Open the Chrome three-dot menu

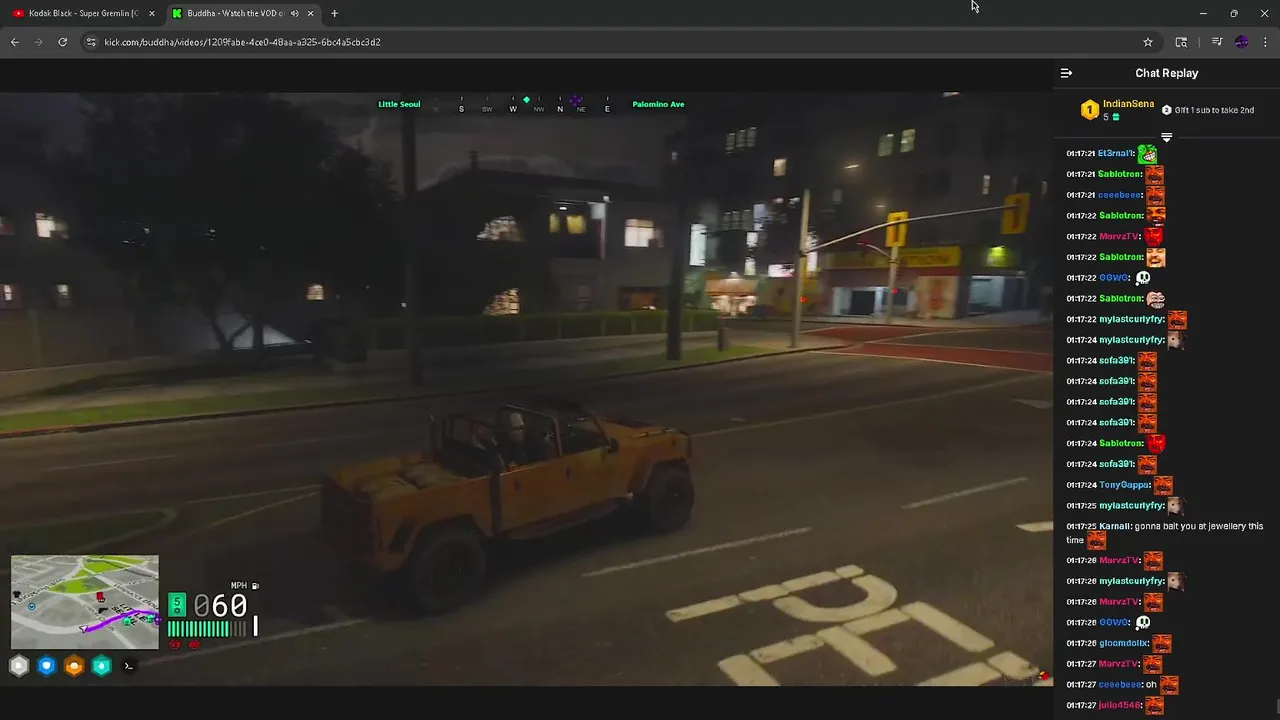[1266, 42]
